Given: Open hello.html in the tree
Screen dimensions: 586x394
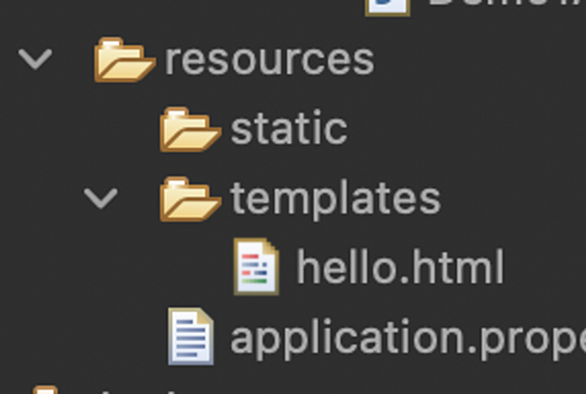Looking at the screenshot, I should click(400, 267).
